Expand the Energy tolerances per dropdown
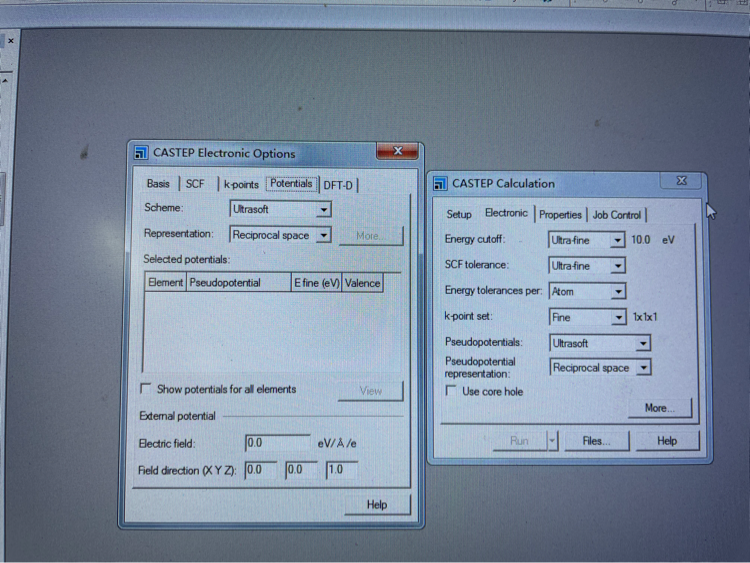This screenshot has width=750, height=563. pyautogui.click(x=618, y=291)
